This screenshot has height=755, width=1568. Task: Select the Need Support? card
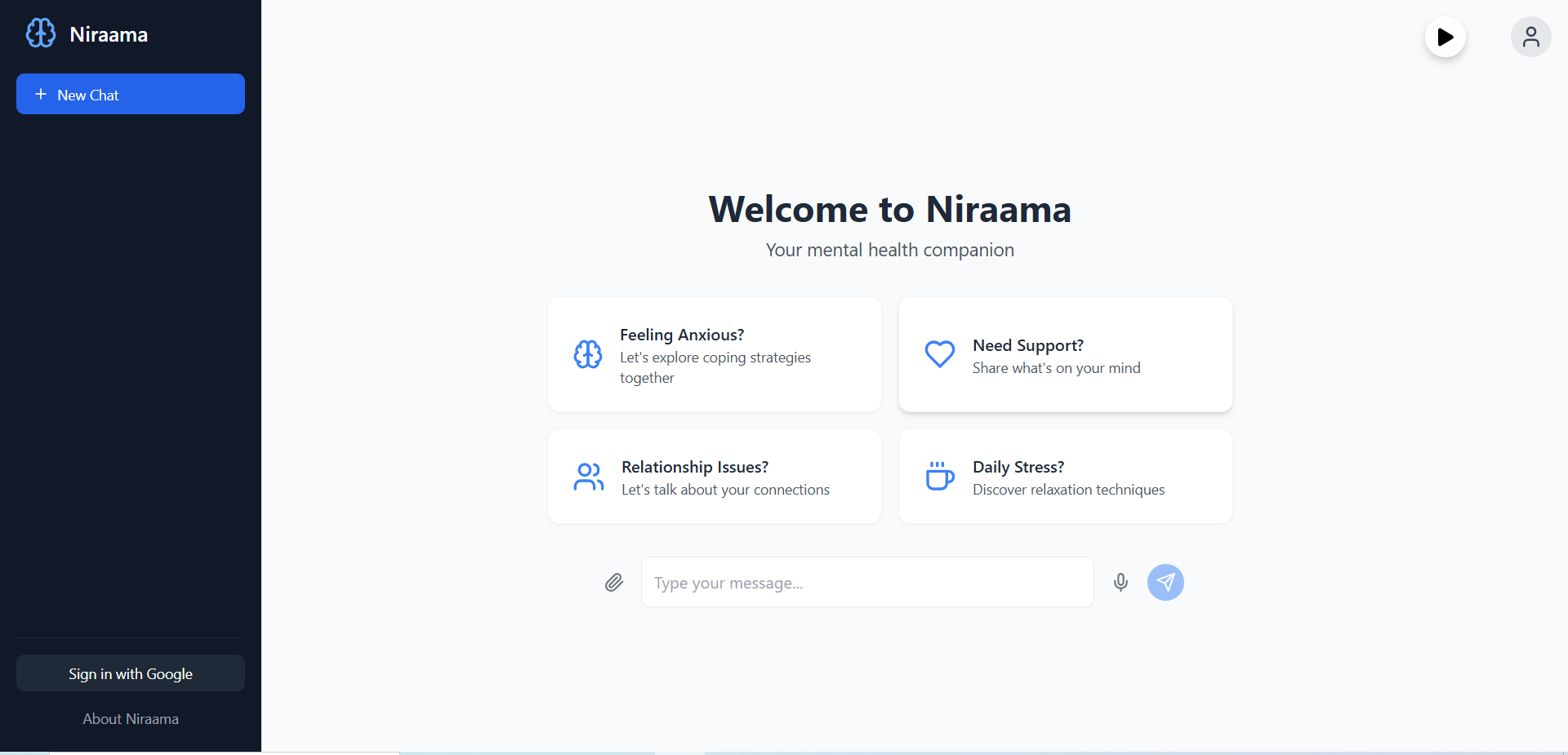pos(1066,354)
